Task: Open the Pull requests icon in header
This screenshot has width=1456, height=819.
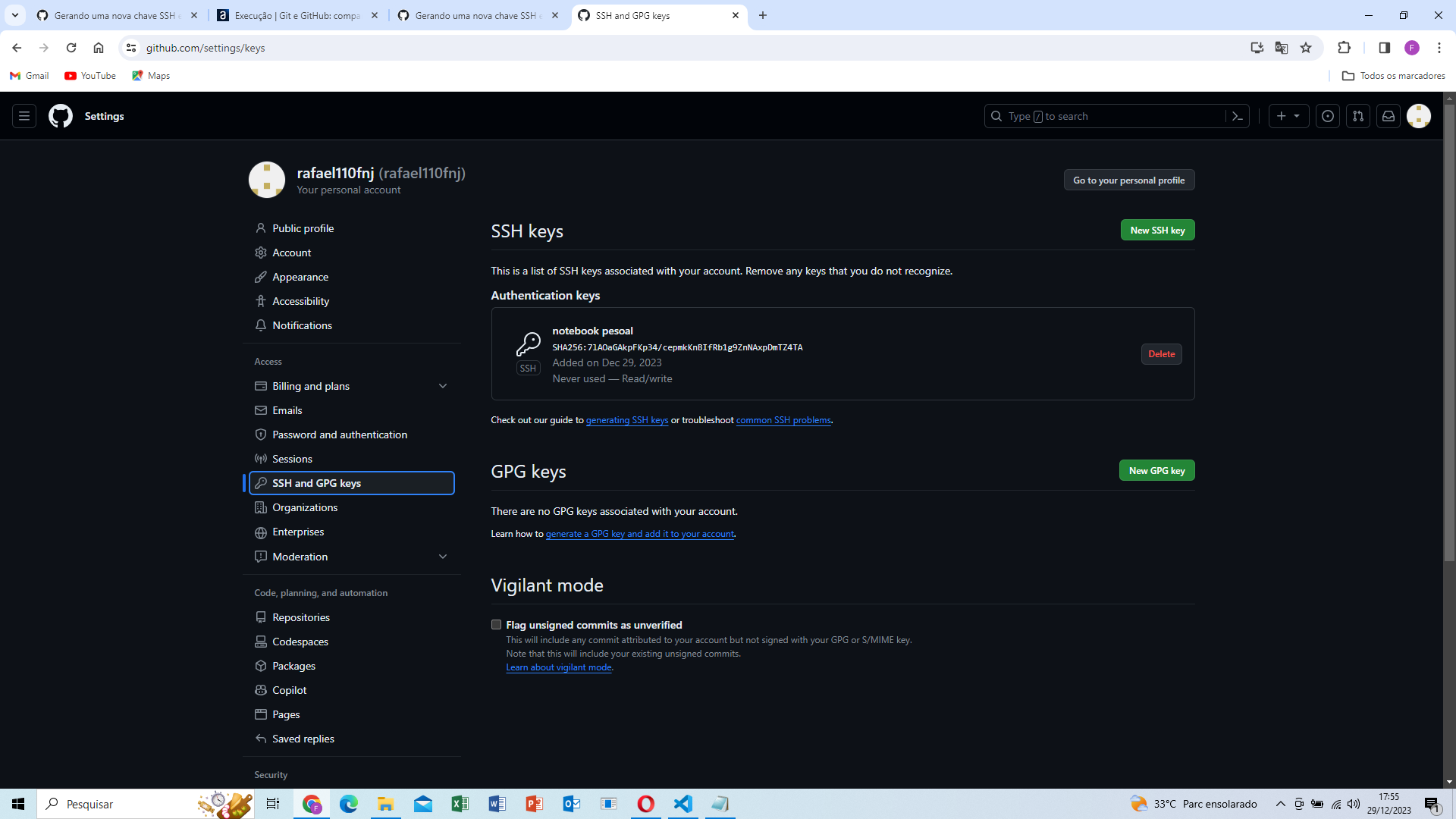Action: [x=1358, y=116]
